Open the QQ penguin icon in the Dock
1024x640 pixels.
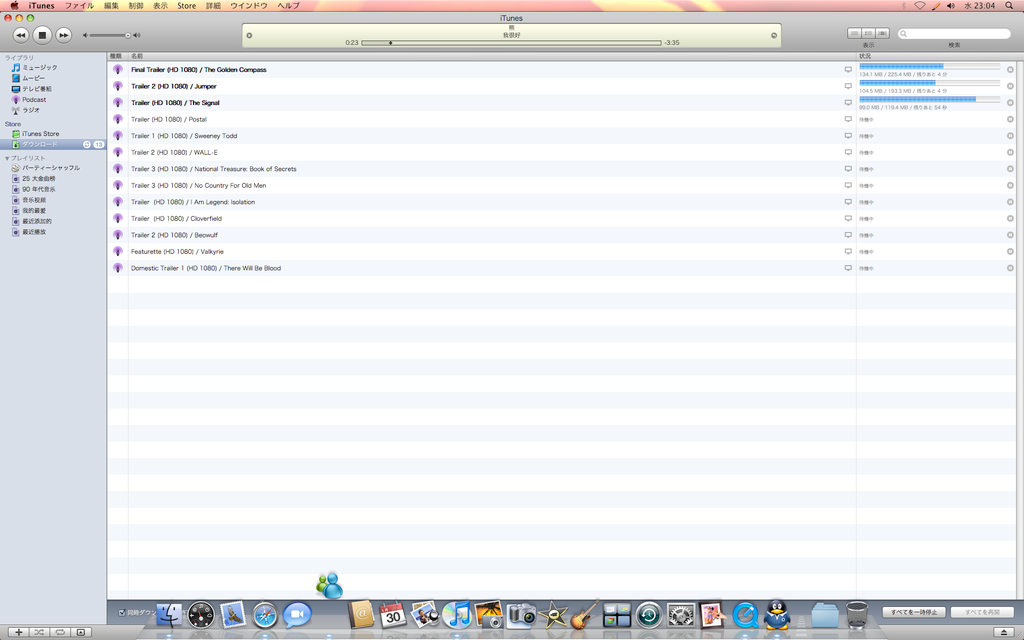(777, 615)
